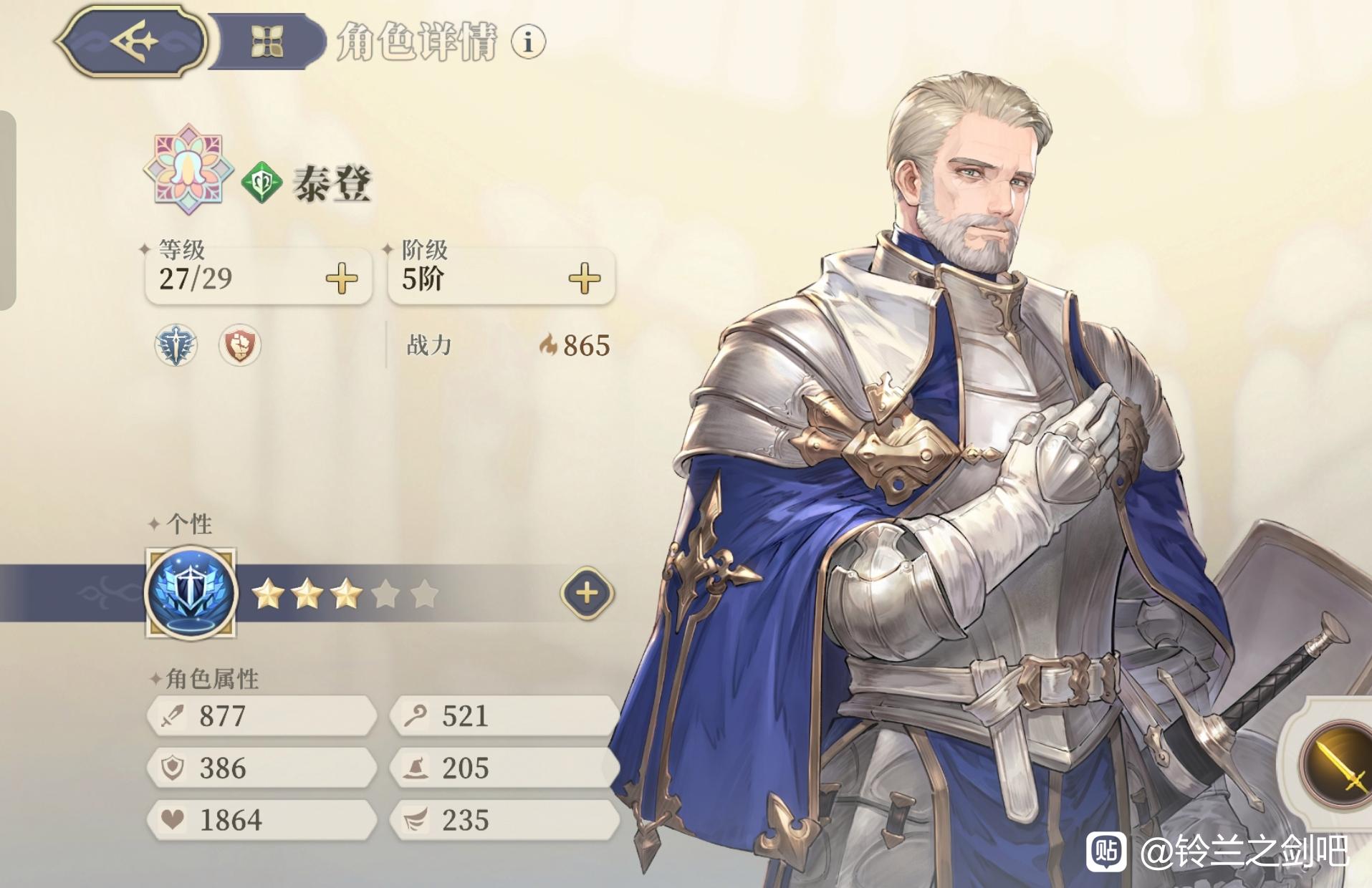Tap the attack stat 877

pyautogui.click(x=262, y=715)
